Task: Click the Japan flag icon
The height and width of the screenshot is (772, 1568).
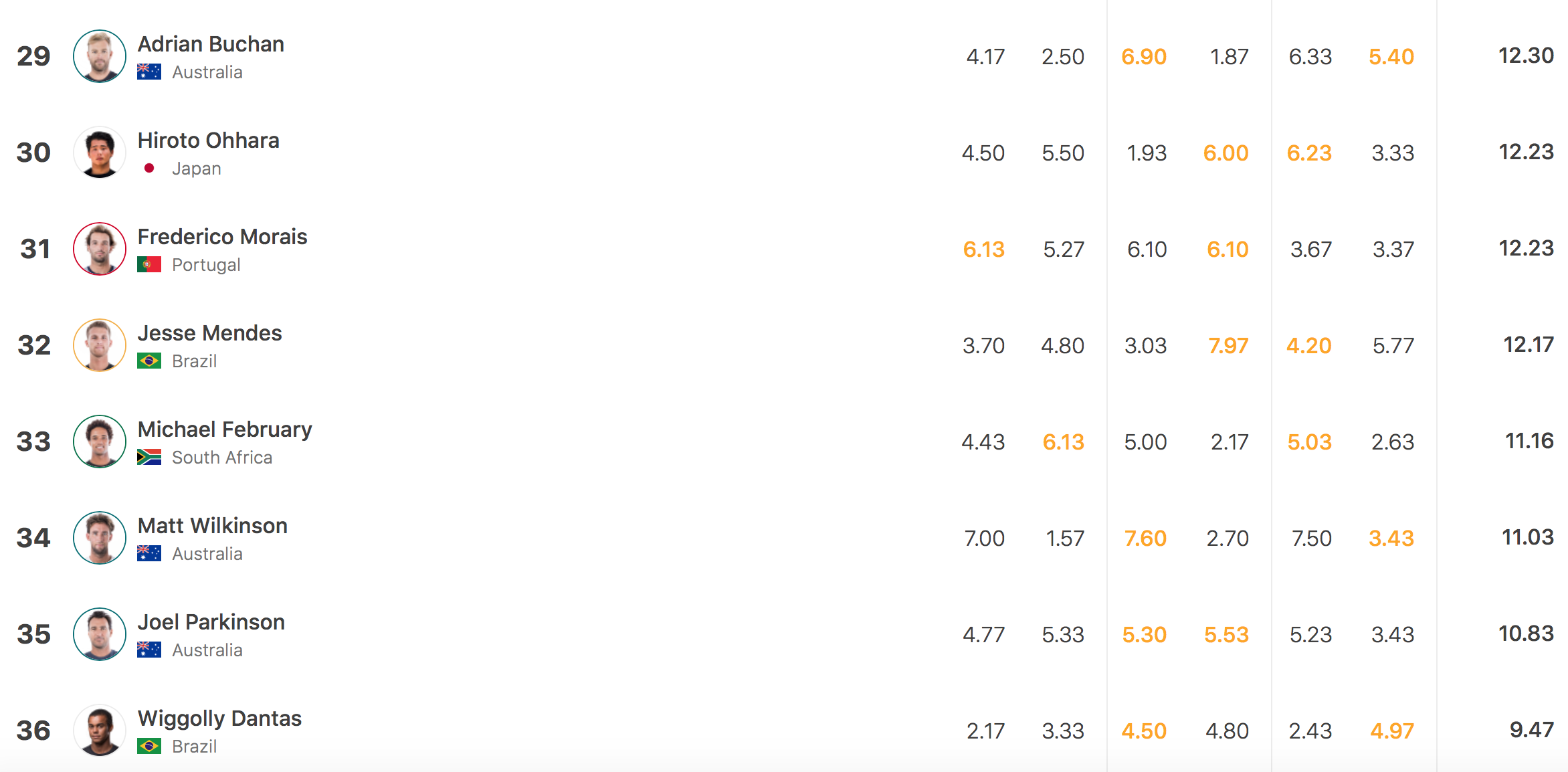Action: pyautogui.click(x=149, y=169)
